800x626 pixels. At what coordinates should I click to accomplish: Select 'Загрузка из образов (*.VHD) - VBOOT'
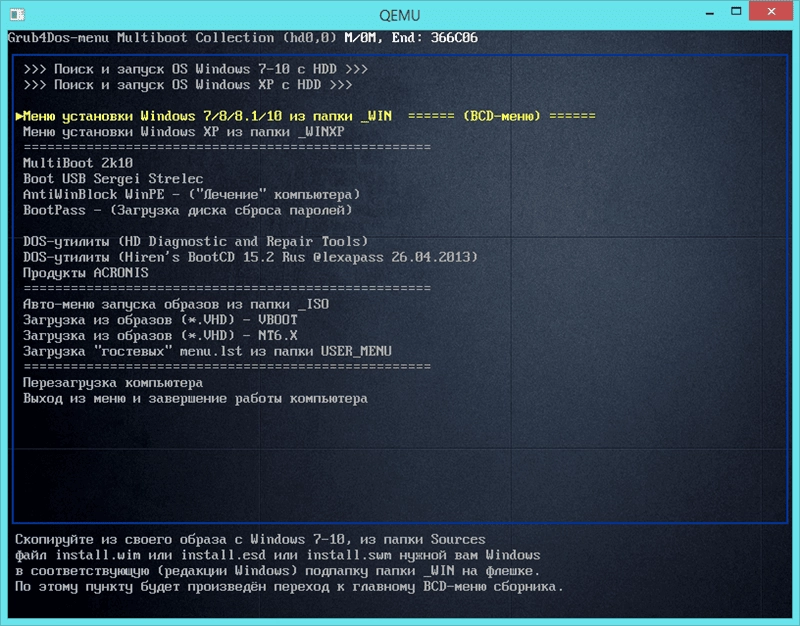pyautogui.click(x=160, y=320)
